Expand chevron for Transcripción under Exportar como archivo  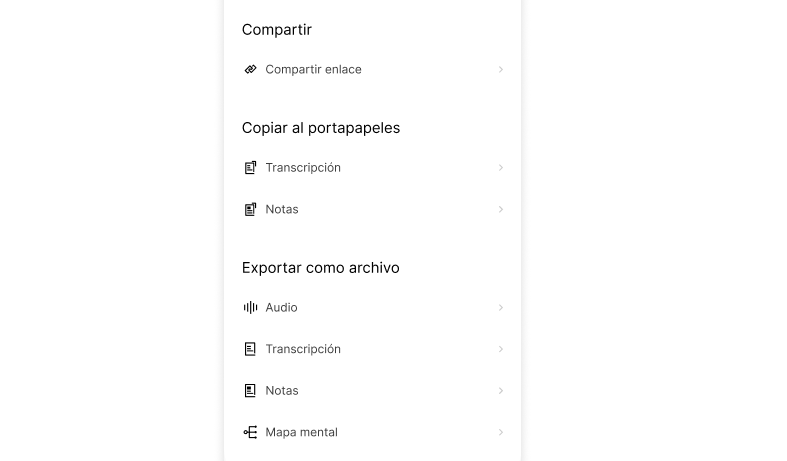click(x=501, y=349)
